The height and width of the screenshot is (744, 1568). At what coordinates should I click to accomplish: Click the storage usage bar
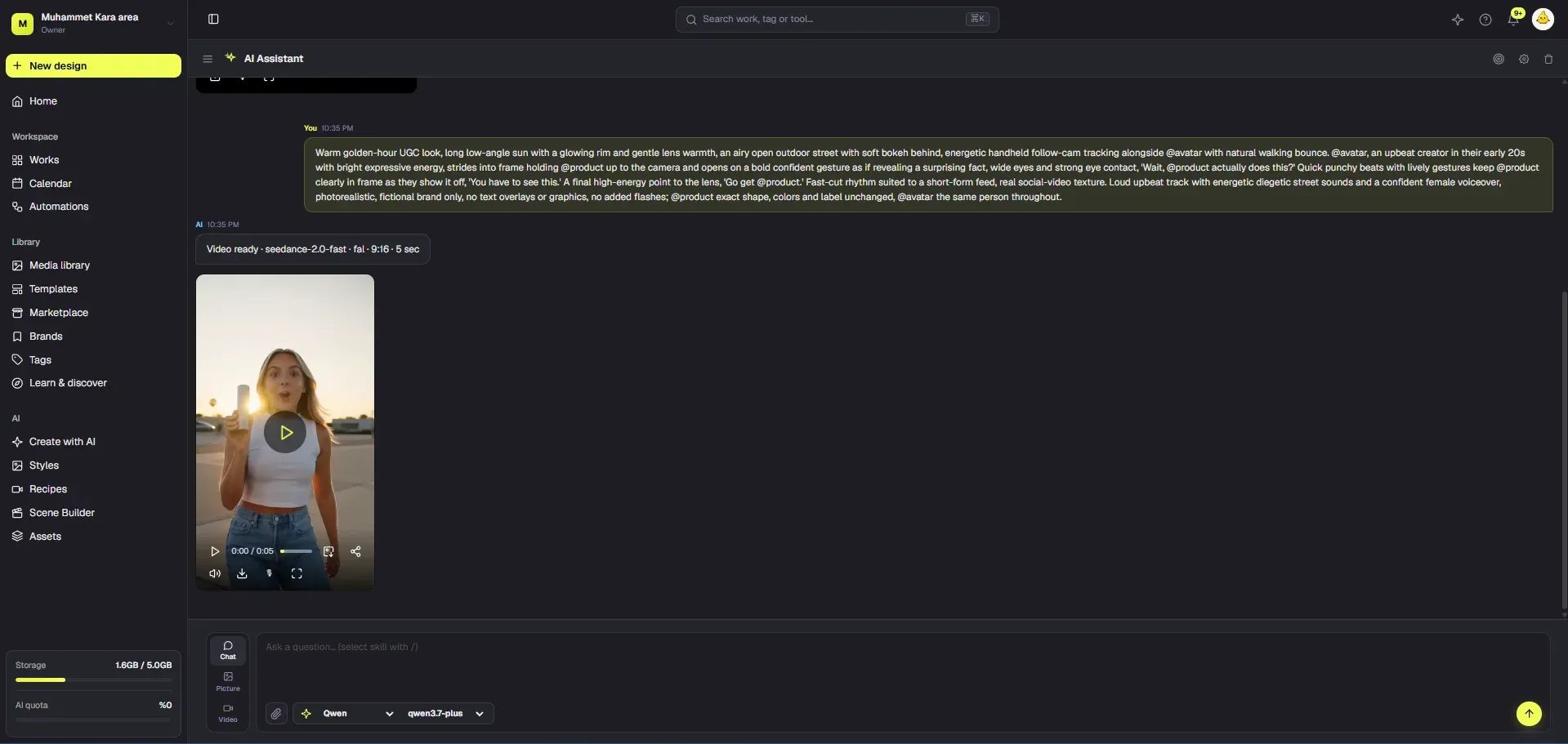click(x=93, y=679)
